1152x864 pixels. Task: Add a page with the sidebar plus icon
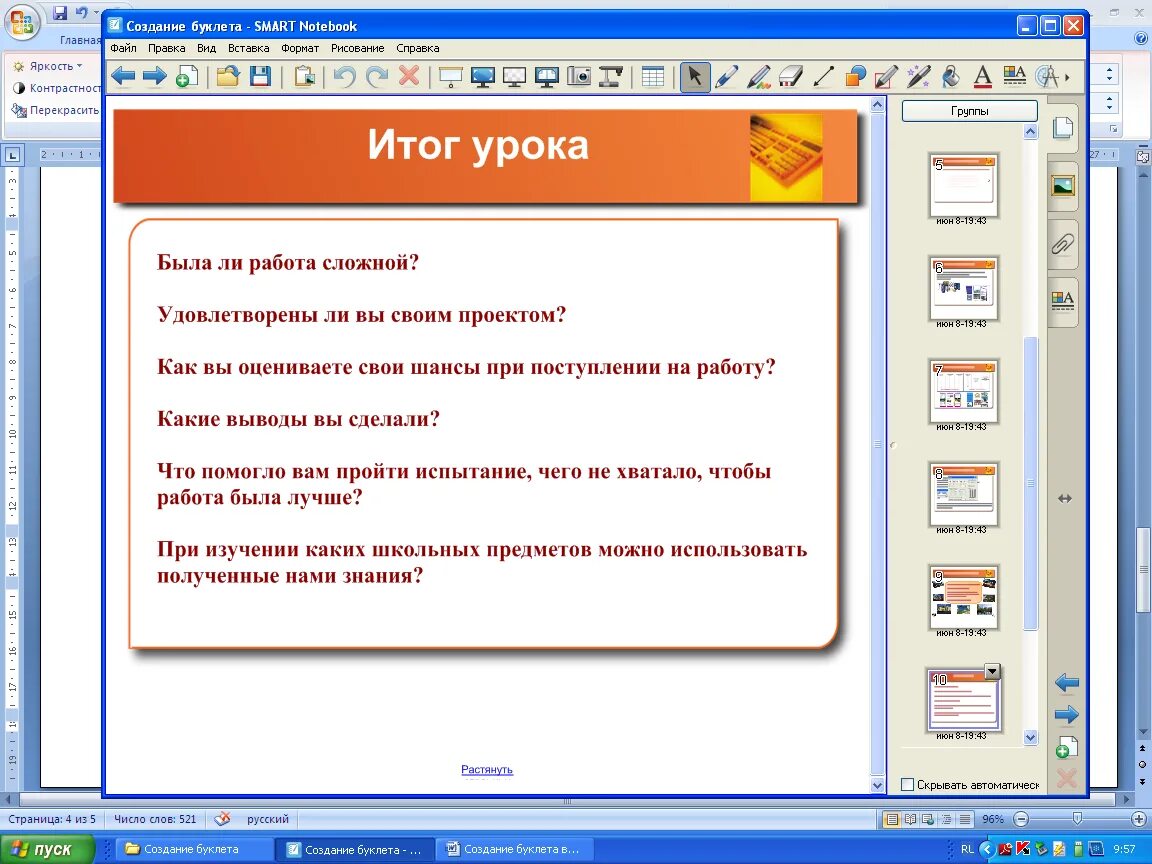point(1066,746)
